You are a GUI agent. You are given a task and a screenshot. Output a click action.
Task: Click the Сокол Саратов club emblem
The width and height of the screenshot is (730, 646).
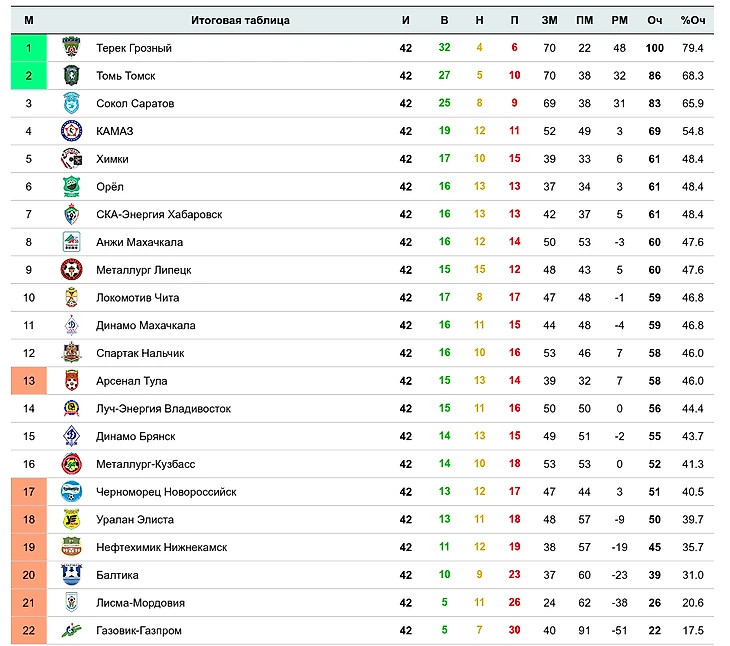[x=71, y=103]
